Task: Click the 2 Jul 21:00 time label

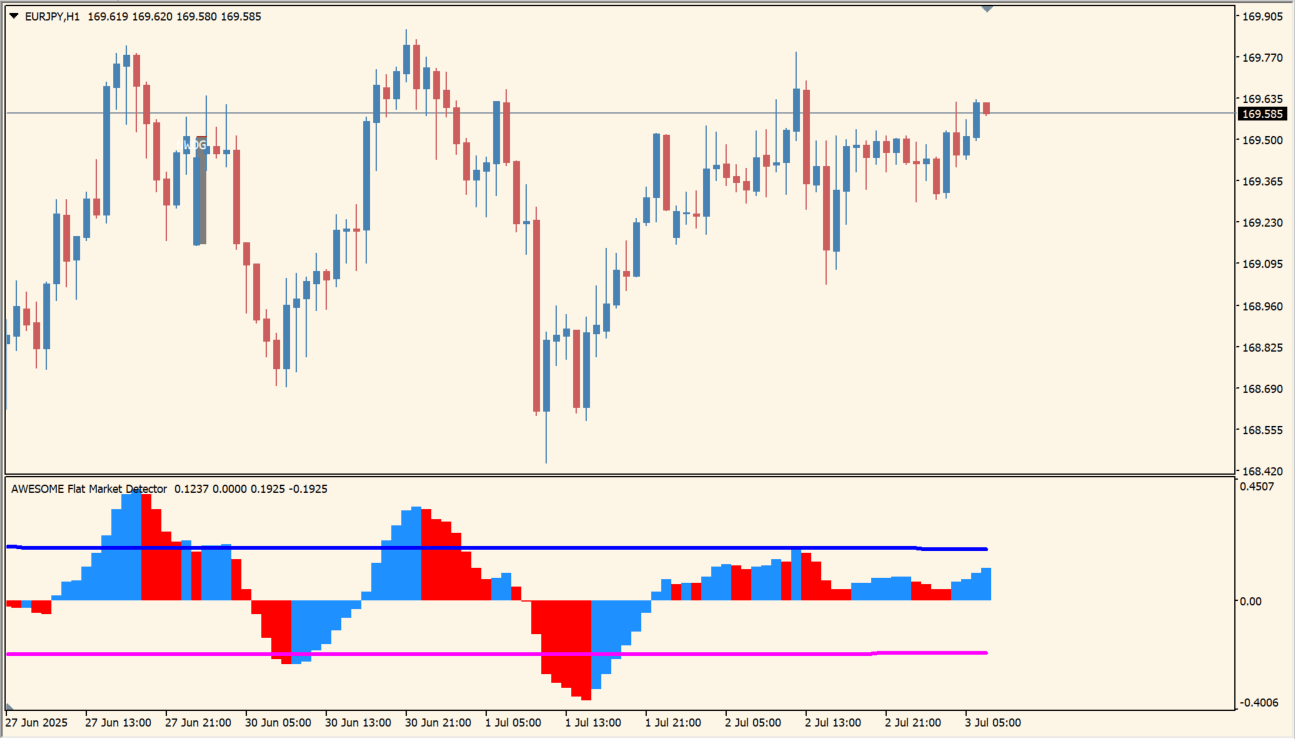Action: [x=914, y=722]
